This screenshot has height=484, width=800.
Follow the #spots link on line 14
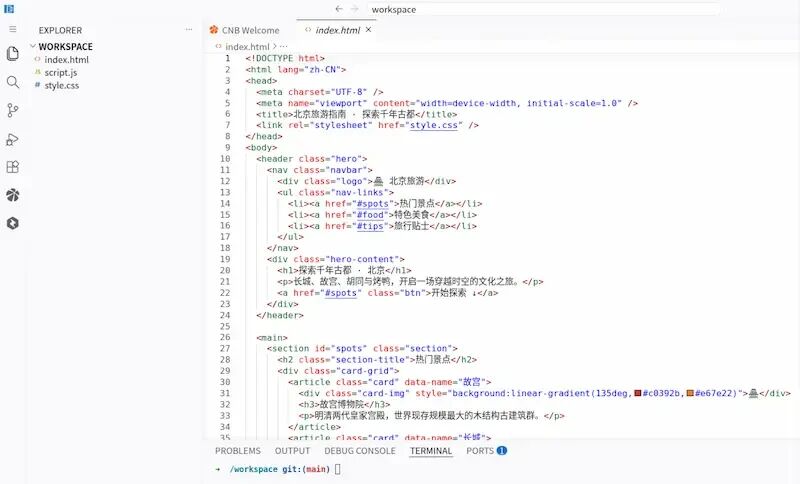click(x=372, y=203)
